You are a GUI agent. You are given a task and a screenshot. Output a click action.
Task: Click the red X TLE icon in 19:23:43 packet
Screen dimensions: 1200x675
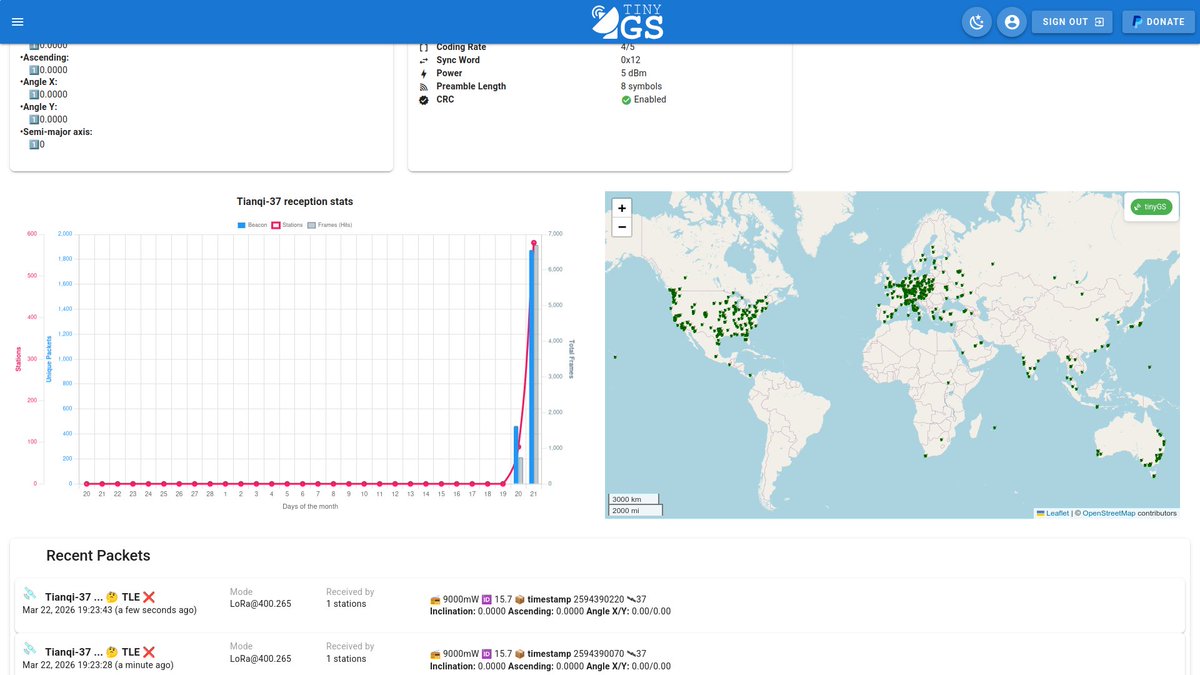[x=149, y=596]
